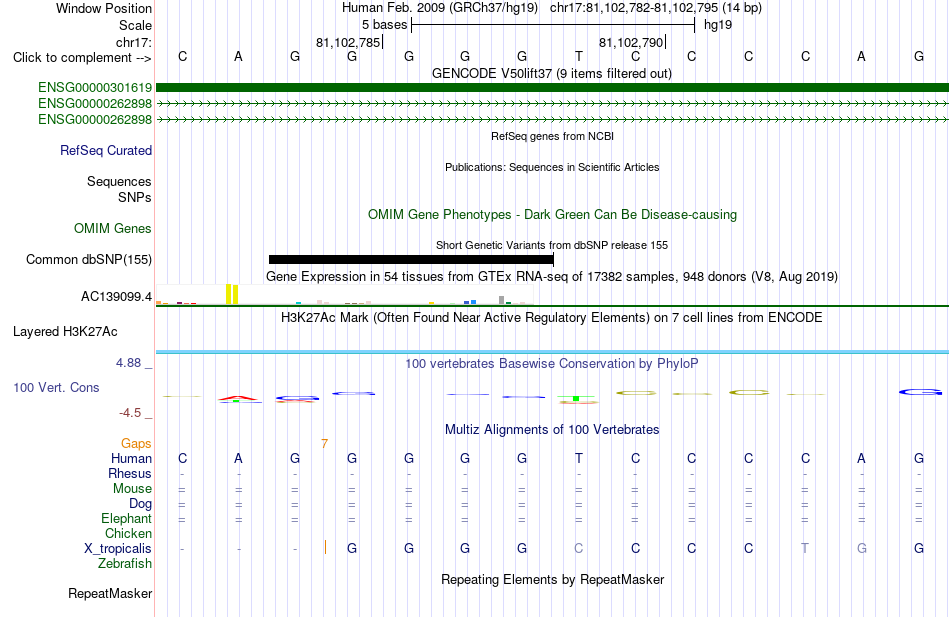Image resolution: width=950 pixels, height=617 pixels.
Task: Click the faded T base in X_tropicalis row
Action: 805,548
